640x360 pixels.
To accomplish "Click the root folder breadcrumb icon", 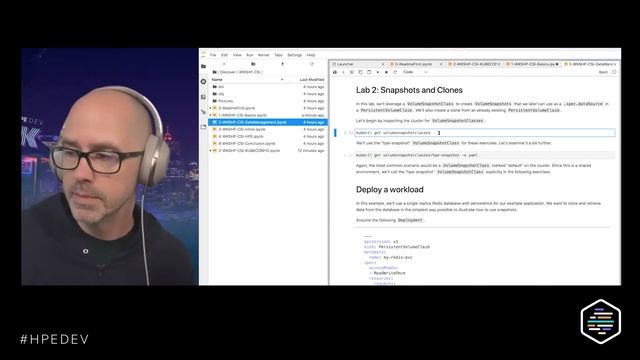I will click(x=215, y=72).
